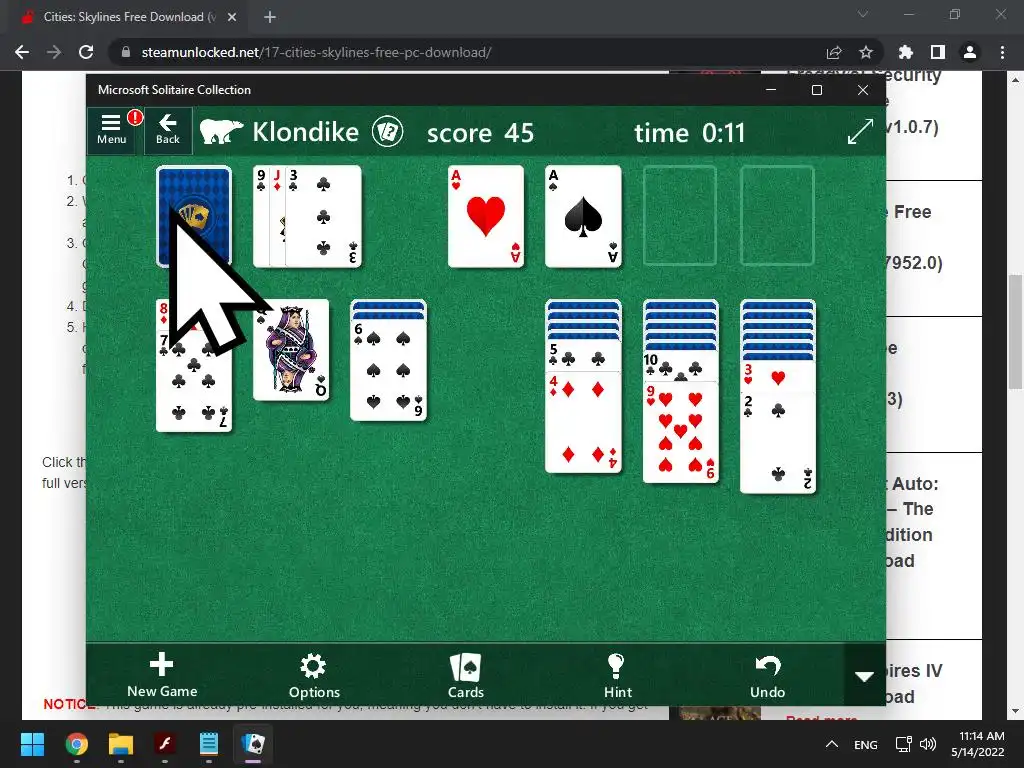Screen dimensions: 1024x768
Task: Click the time 0:11 display
Action: click(690, 133)
